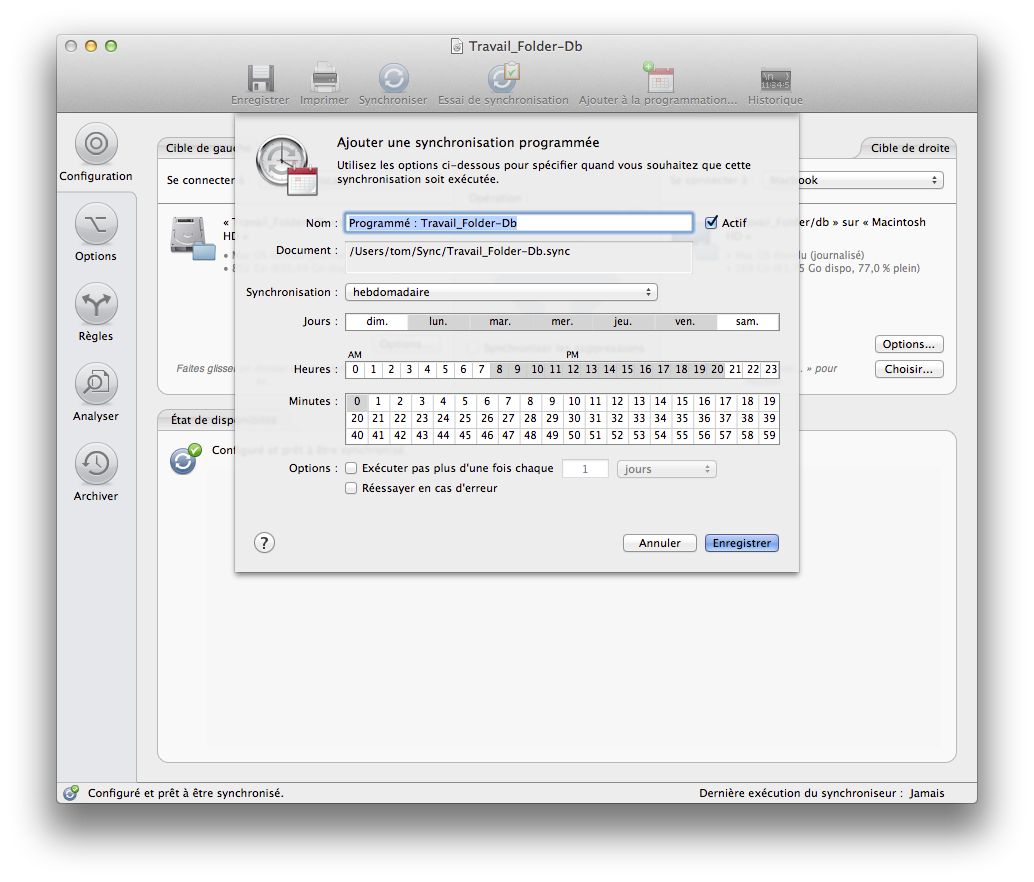
Task: Open the jours interval unit dropdown
Action: (667, 469)
